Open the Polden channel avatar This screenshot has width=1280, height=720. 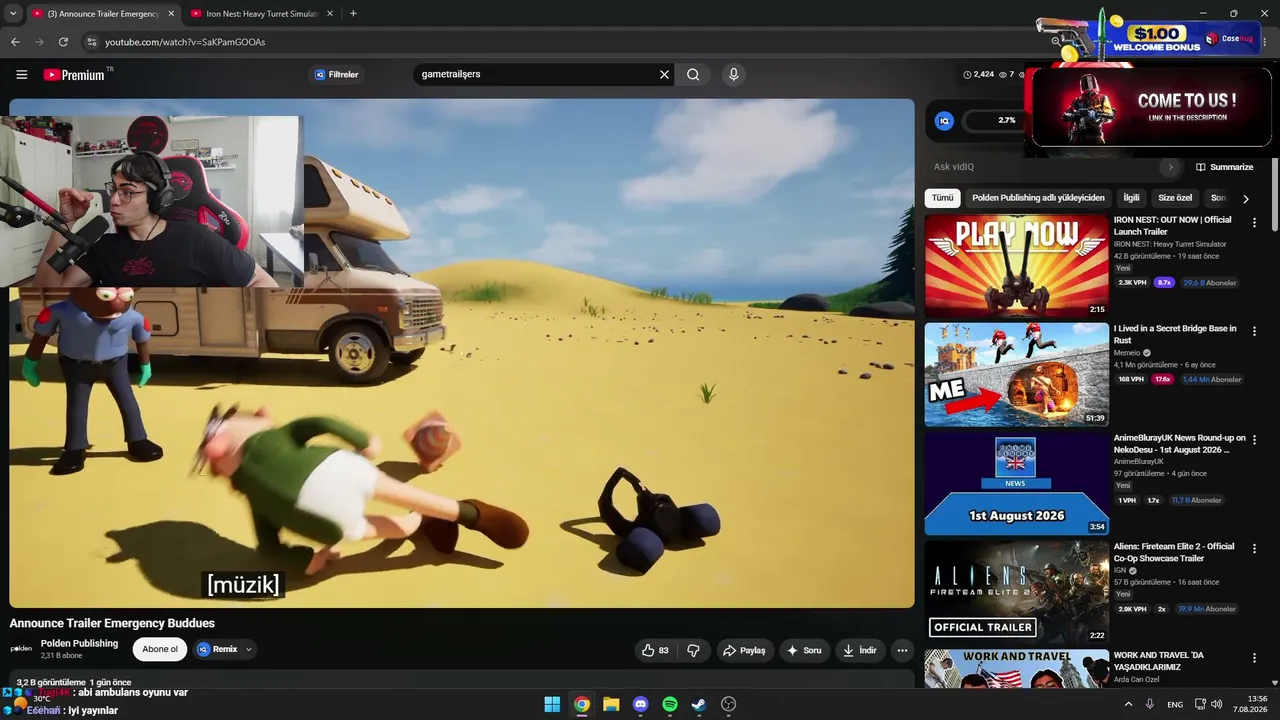click(21, 649)
